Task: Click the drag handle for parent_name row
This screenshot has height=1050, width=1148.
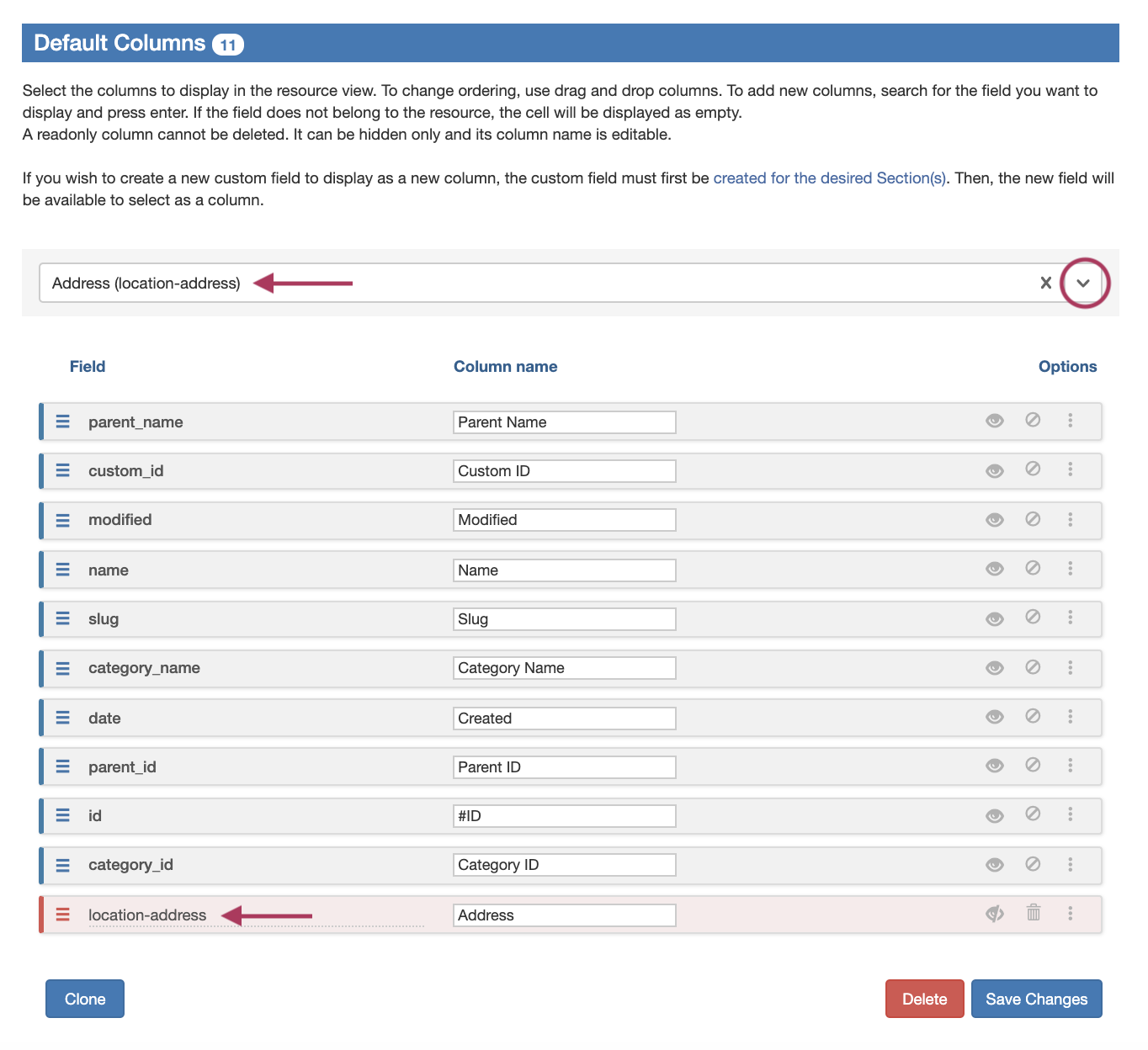Action: click(63, 422)
